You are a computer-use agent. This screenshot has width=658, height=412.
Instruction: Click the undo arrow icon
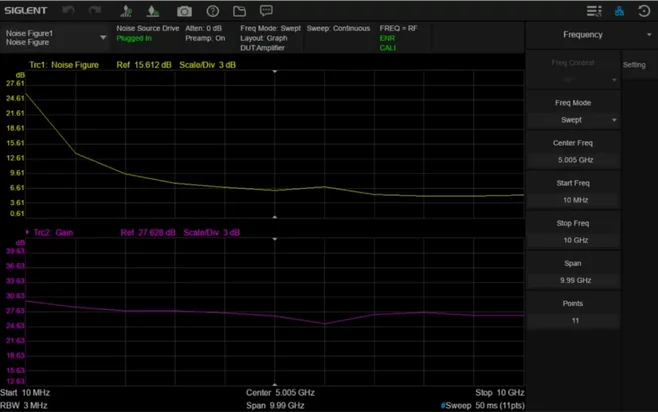point(69,10)
